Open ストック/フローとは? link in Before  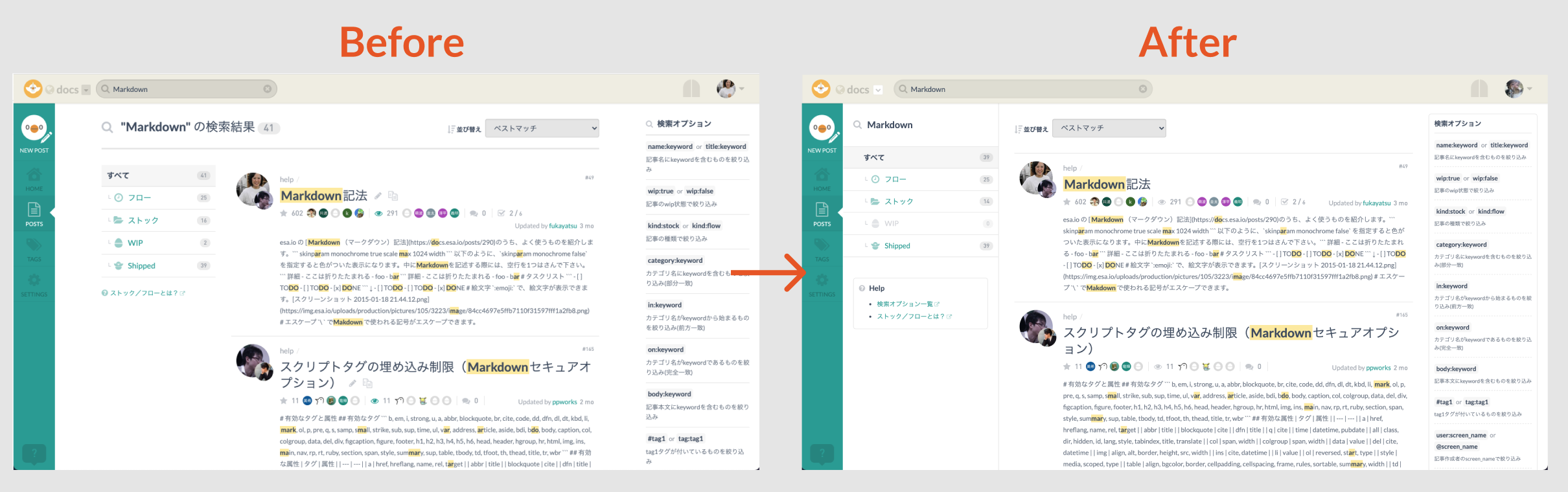[144, 293]
